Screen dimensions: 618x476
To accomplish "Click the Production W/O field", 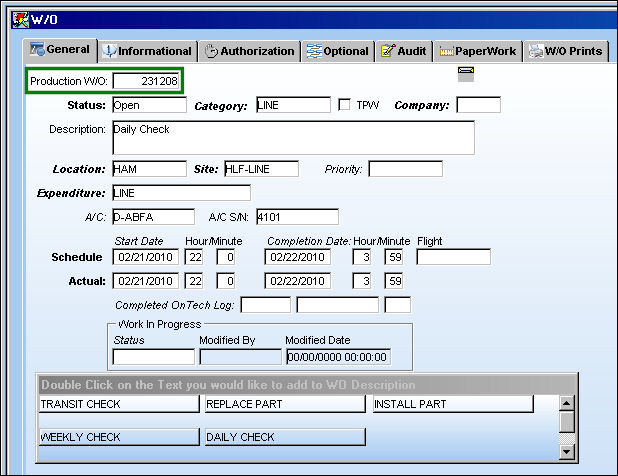I will [x=146, y=81].
